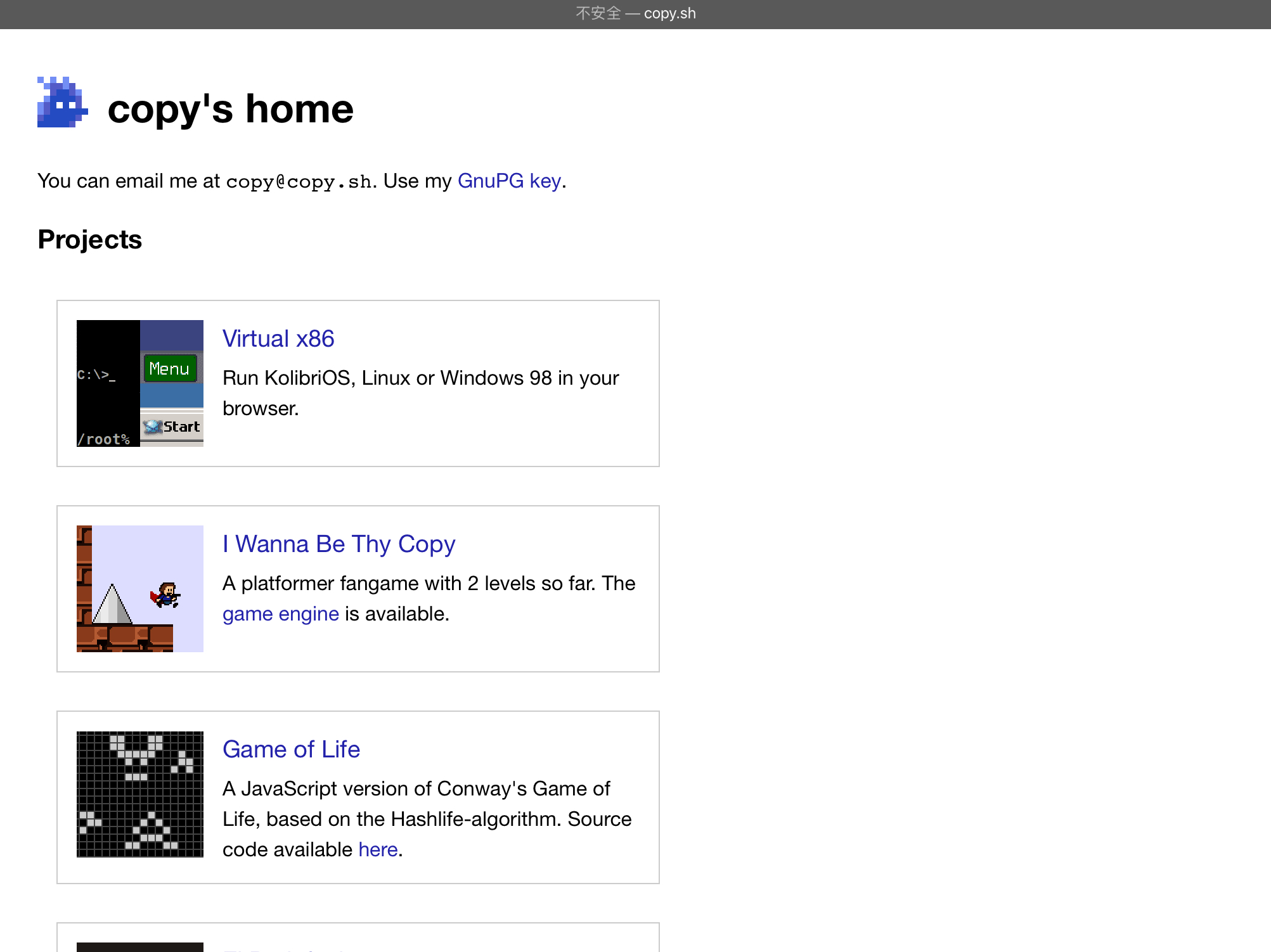Click the green Menu button in thumbnail
The height and width of the screenshot is (952, 1271).
170,369
